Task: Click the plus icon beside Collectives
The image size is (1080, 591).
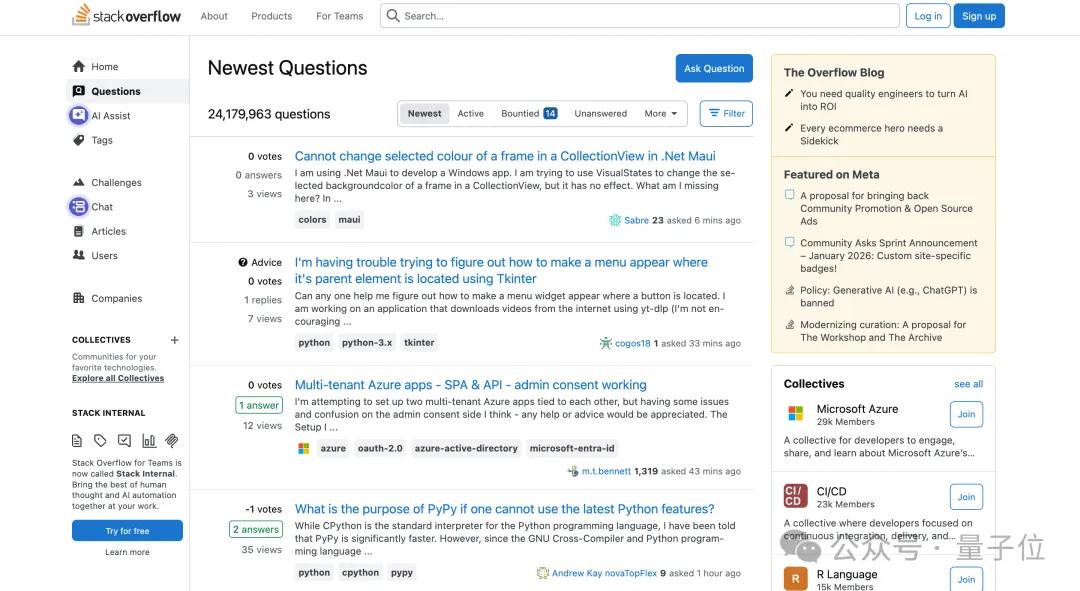Action: 175,340
